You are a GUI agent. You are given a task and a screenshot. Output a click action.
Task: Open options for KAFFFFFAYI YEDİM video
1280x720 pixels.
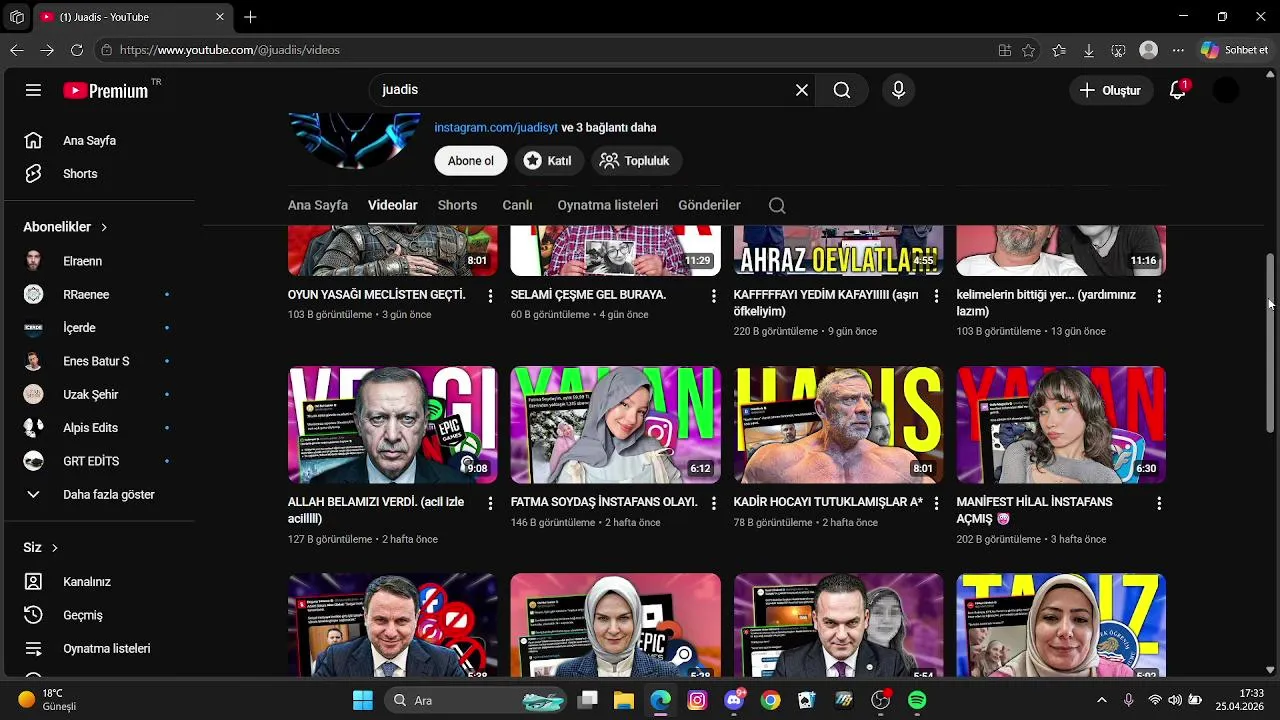[936, 296]
